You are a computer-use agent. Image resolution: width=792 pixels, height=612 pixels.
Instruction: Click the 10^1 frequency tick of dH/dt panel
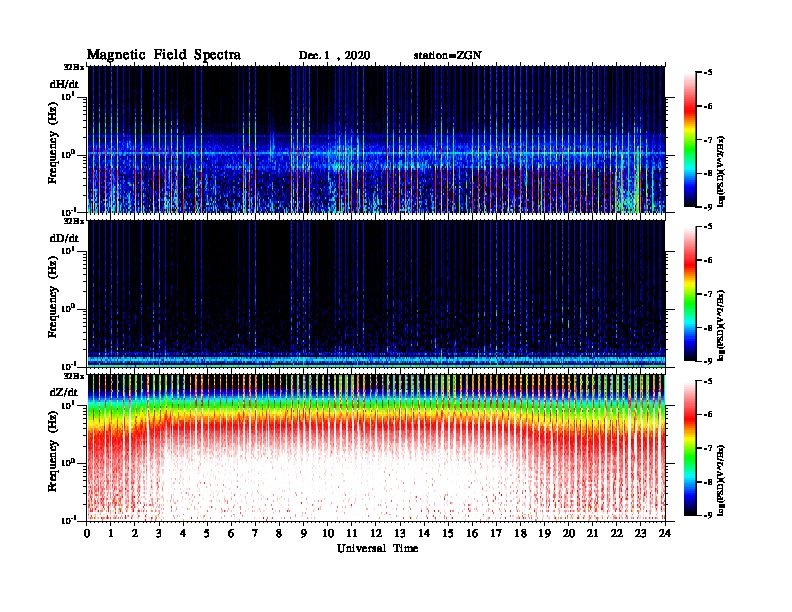pos(69,97)
